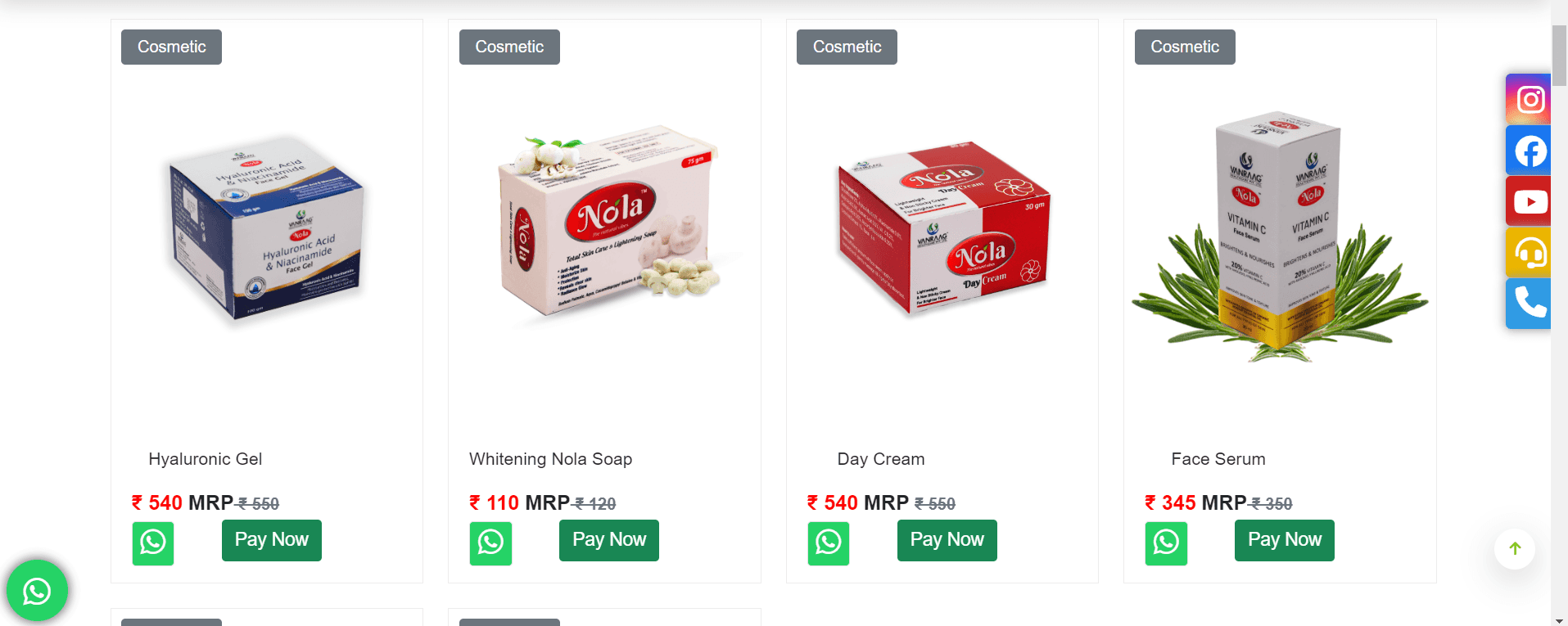Open the Instagram social sidebar icon

pyautogui.click(x=1529, y=100)
